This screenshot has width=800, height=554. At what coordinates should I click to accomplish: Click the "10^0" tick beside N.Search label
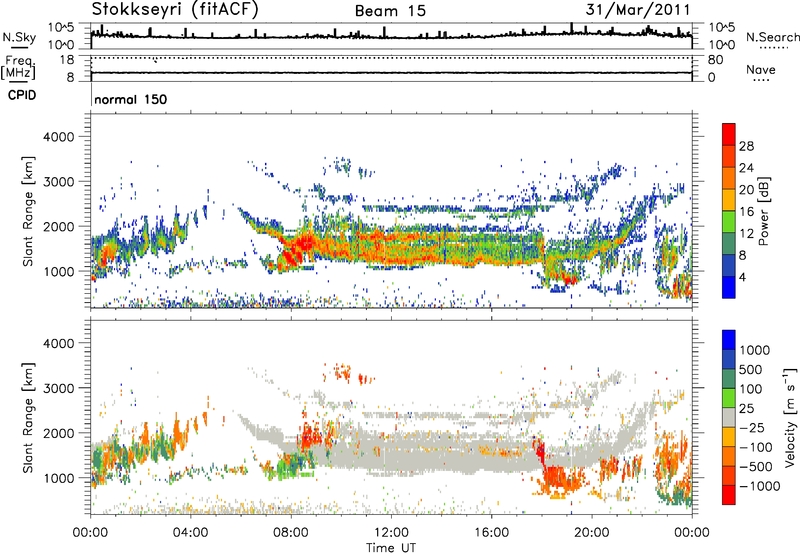[x=722, y=45]
